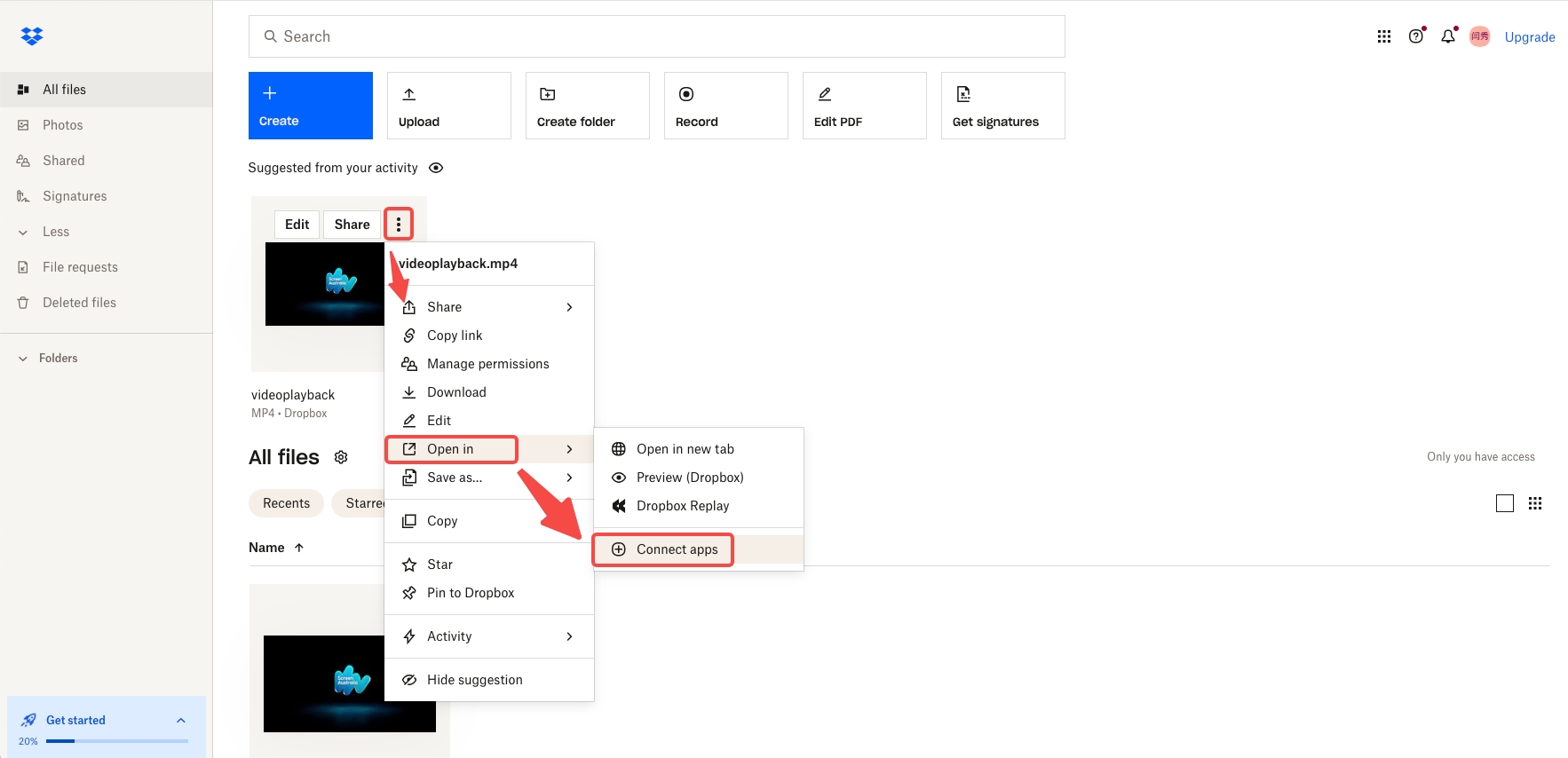Open the help question mark icon
Screen dimensions: 1568x758
[x=1416, y=36]
